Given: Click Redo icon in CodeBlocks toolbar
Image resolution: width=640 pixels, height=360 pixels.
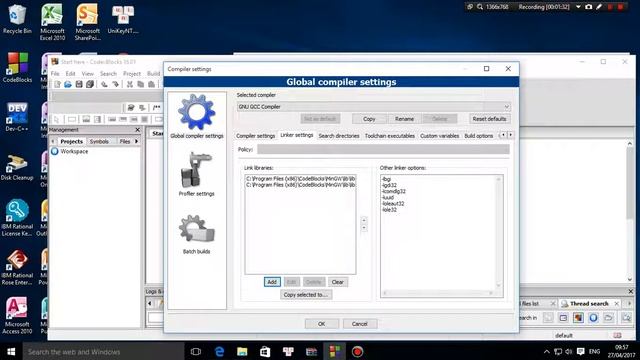Looking at the screenshot, I should pos(116,84).
